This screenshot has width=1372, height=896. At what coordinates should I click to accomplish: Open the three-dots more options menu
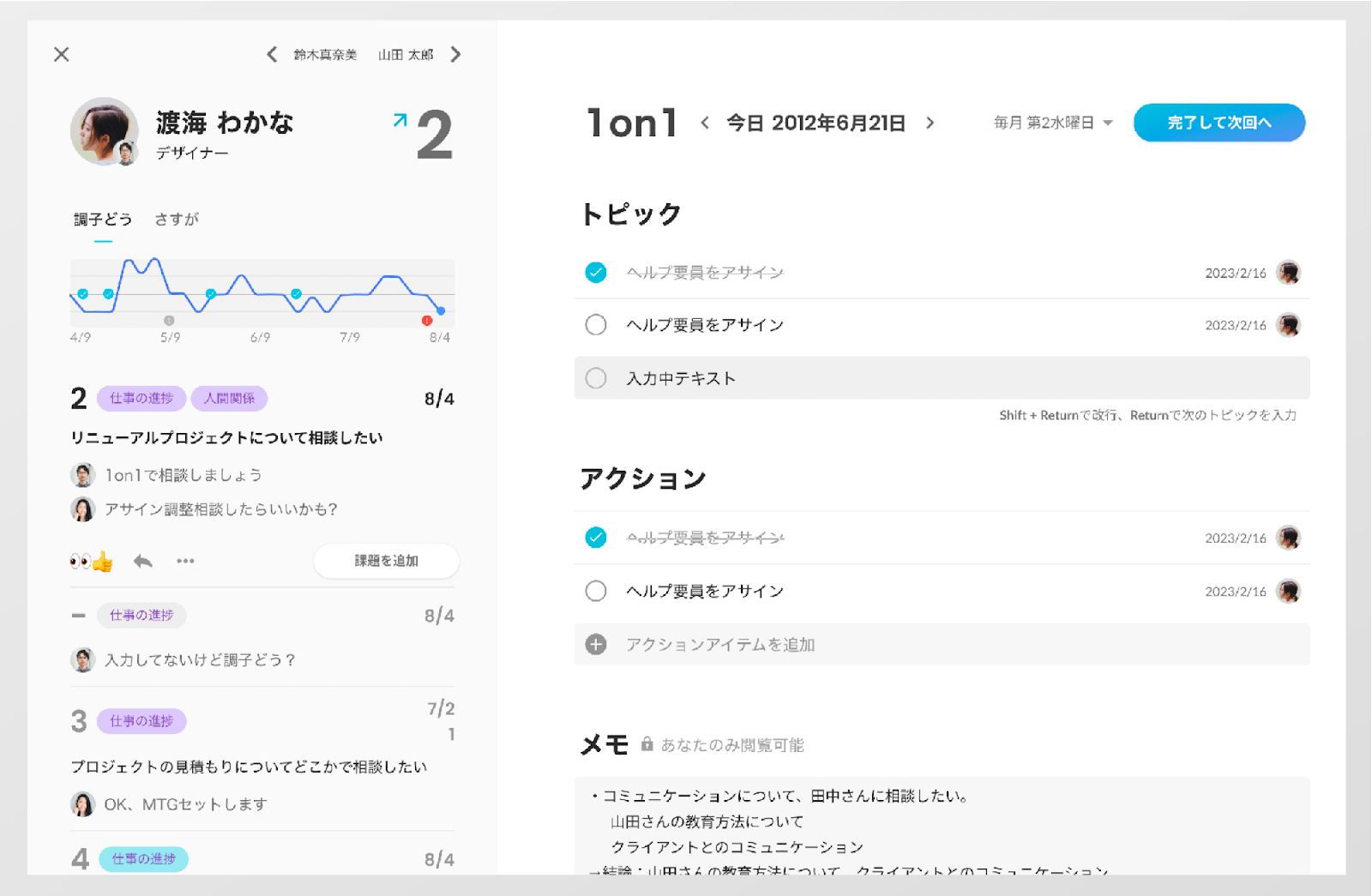tap(185, 561)
